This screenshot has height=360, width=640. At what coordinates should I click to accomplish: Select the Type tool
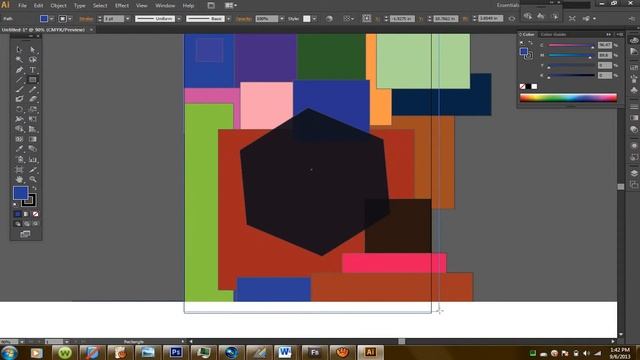coord(33,70)
